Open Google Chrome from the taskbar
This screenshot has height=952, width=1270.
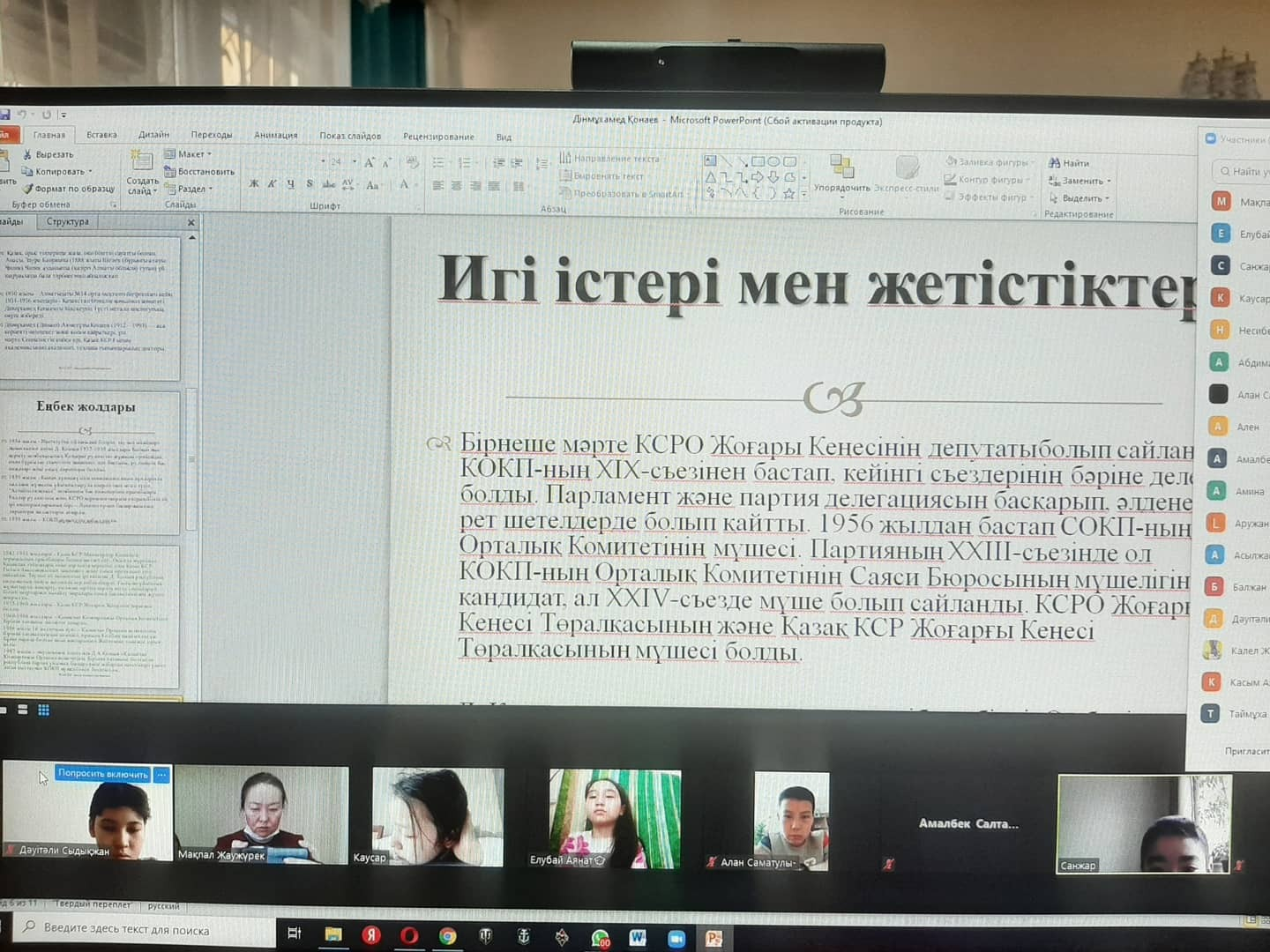pyautogui.click(x=448, y=936)
